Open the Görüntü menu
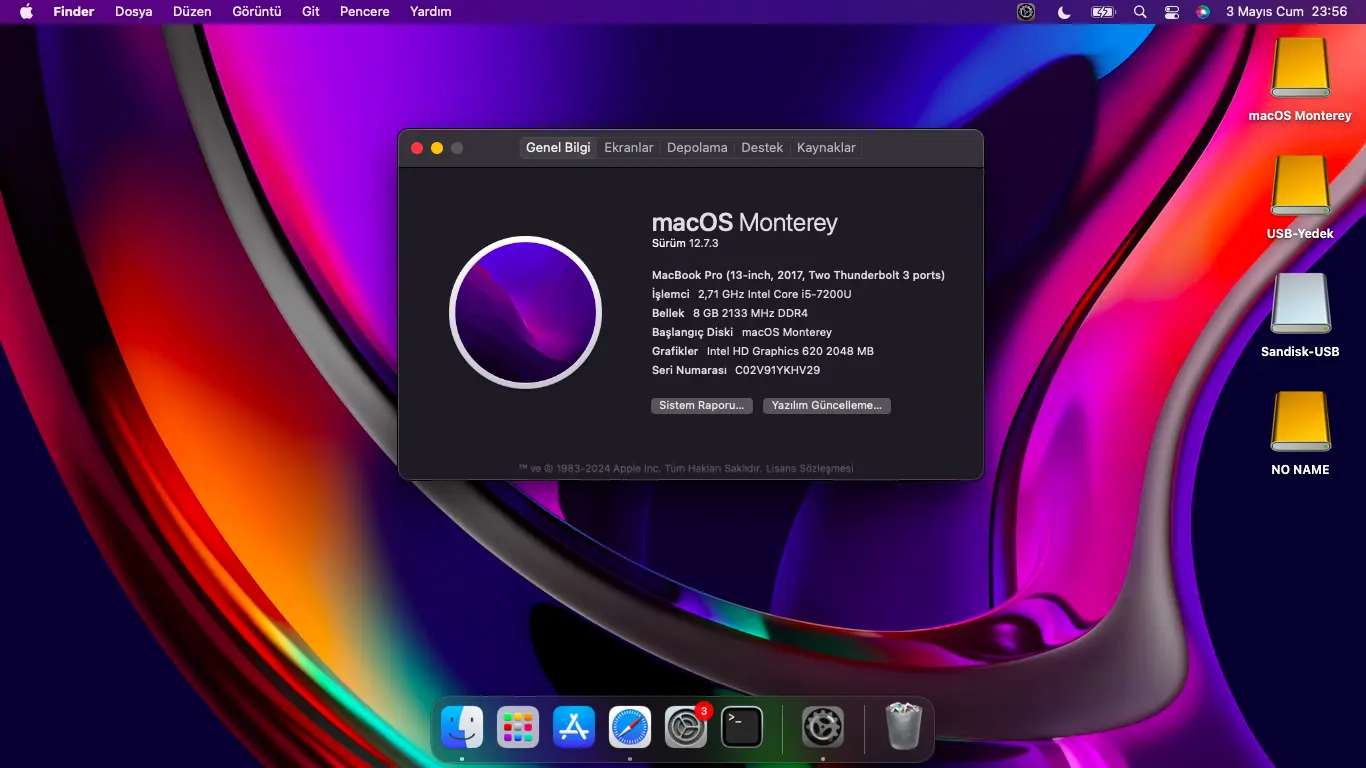Image resolution: width=1366 pixels, height=768 pixels. 257,12
